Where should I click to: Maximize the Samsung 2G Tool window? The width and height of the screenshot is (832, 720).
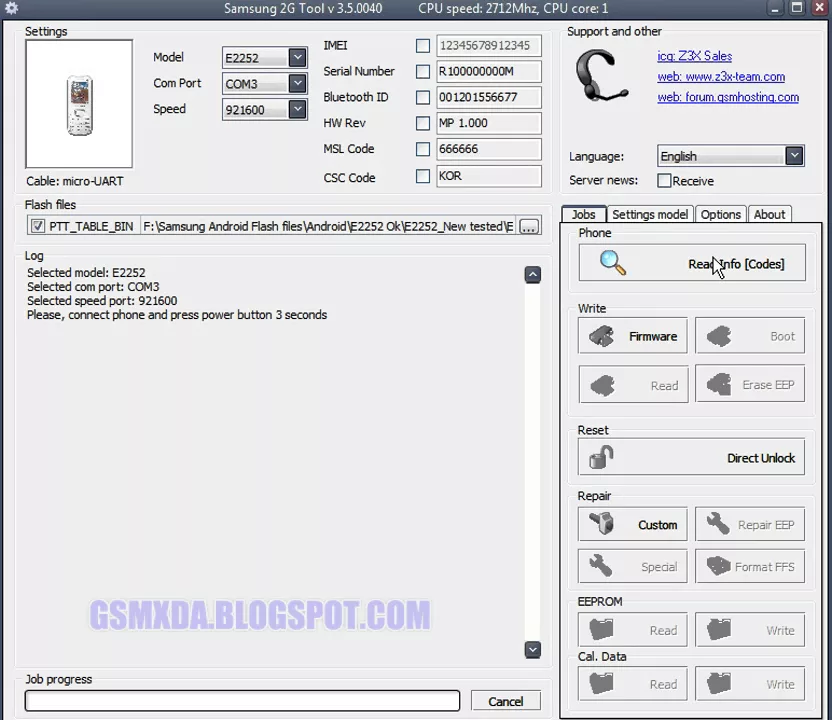[797, 8]
